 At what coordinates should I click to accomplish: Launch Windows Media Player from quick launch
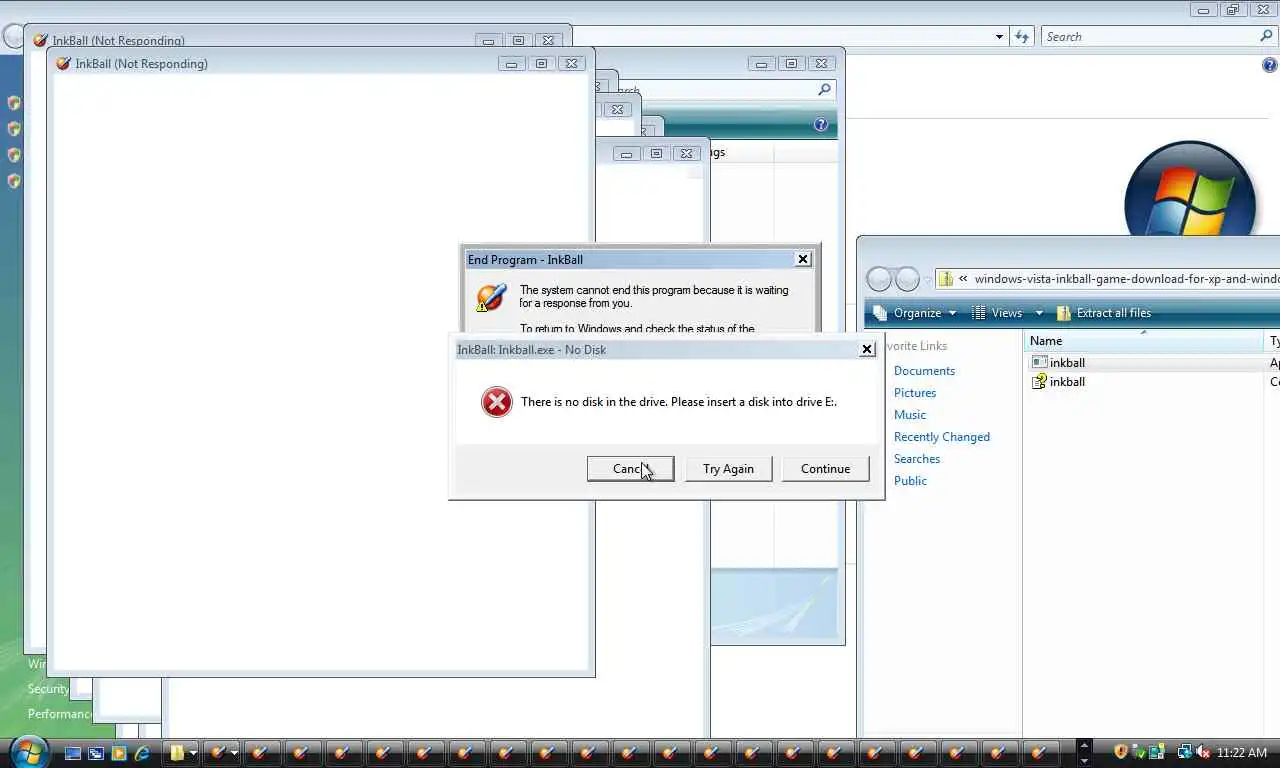pyautogui.click(x=119, y=753)
